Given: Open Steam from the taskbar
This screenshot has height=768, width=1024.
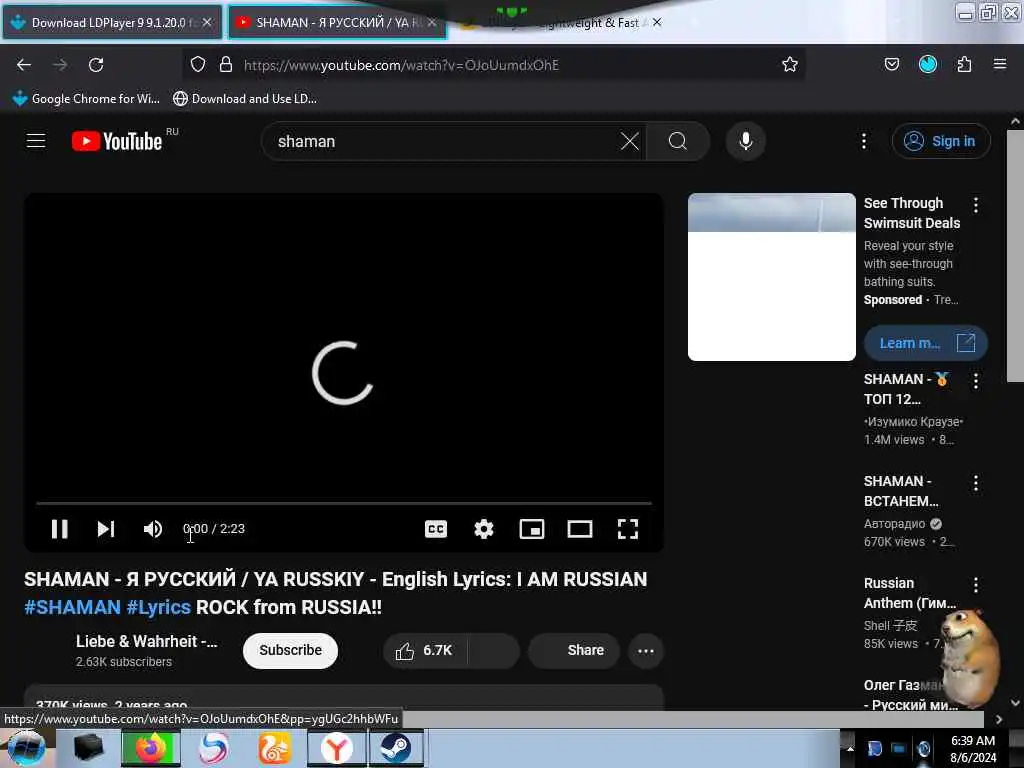Looking at the screenshot, I should (x=396, y=748).
